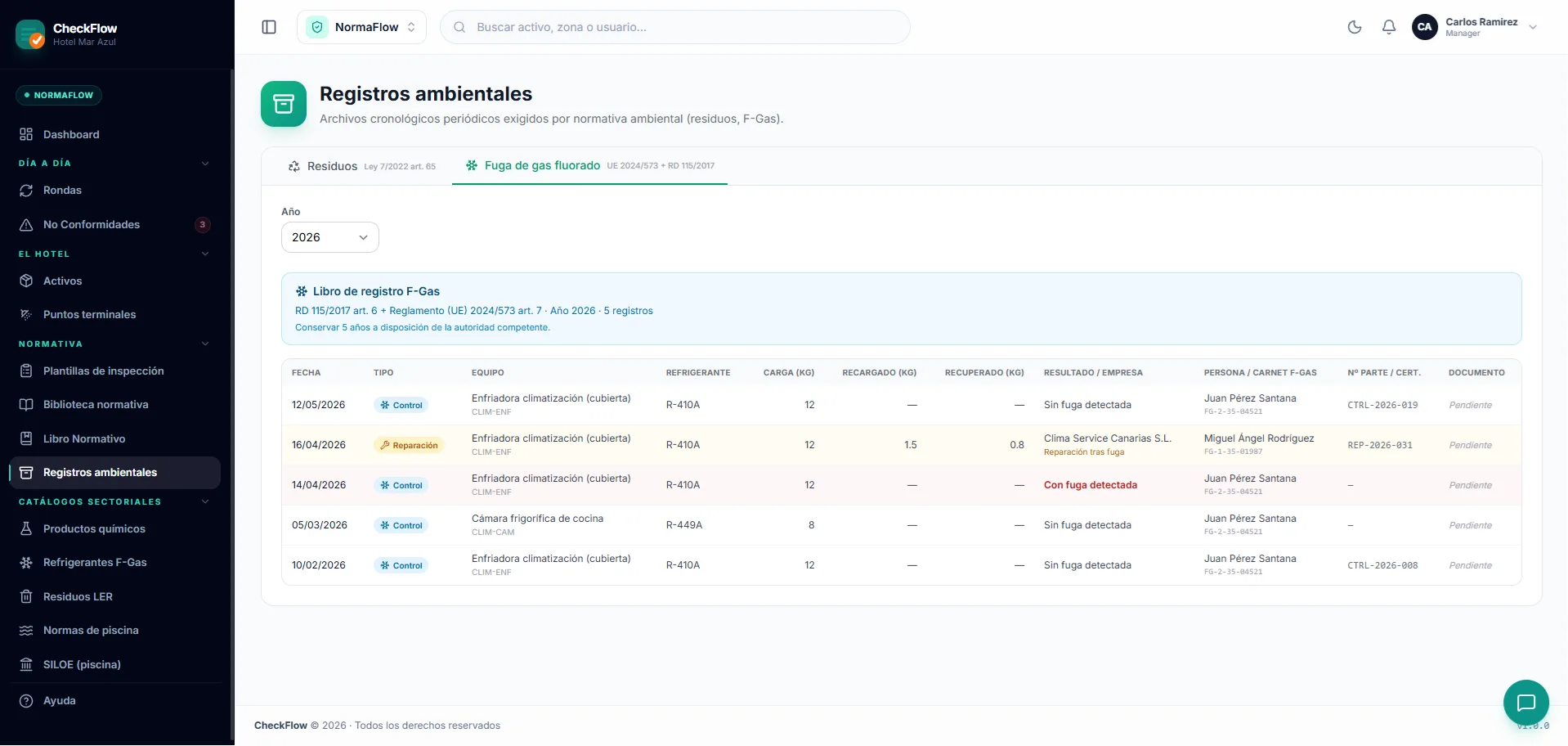Select the Fuga de gas fluorado tab

[x=589, y=165]
